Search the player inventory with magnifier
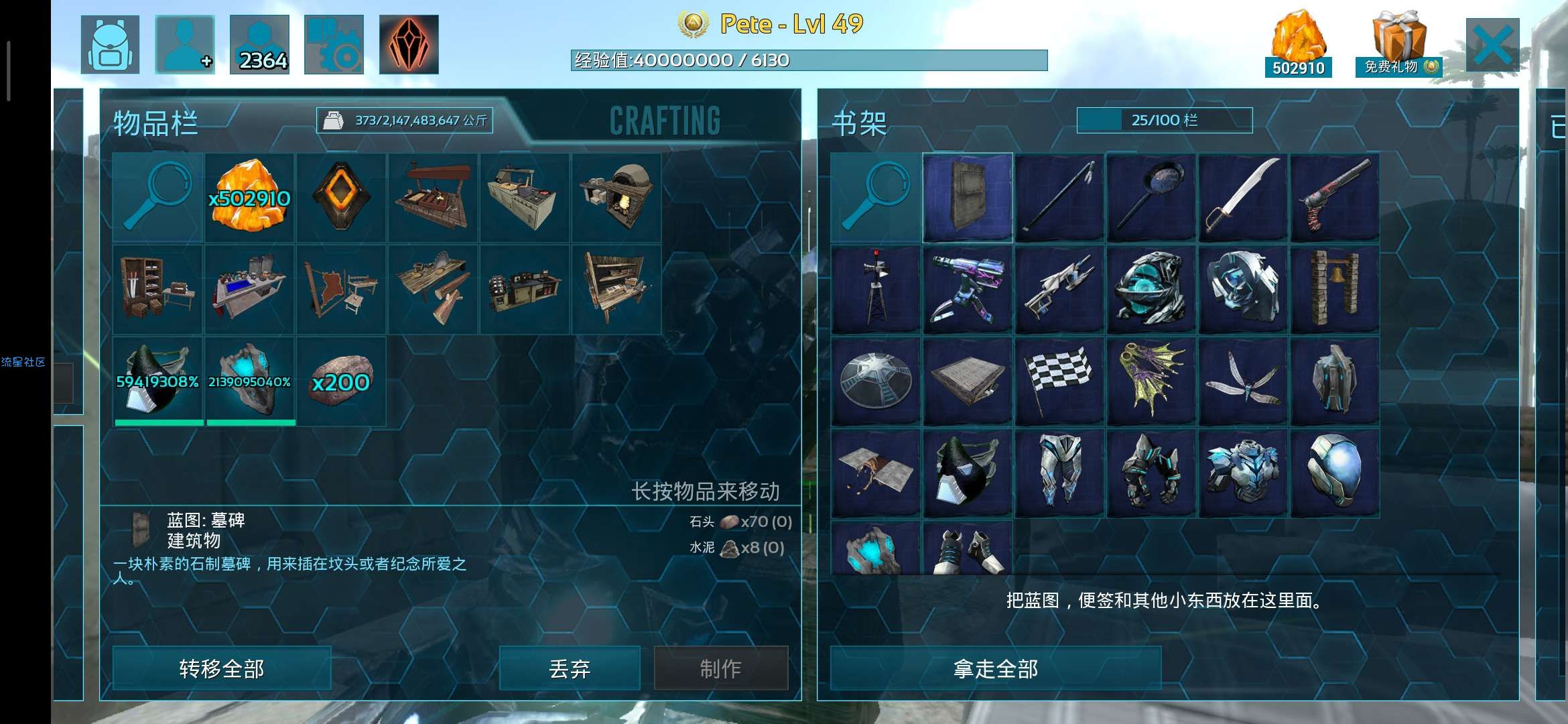1568x724 pixels. pyautogui.click(x=157, y=198)
